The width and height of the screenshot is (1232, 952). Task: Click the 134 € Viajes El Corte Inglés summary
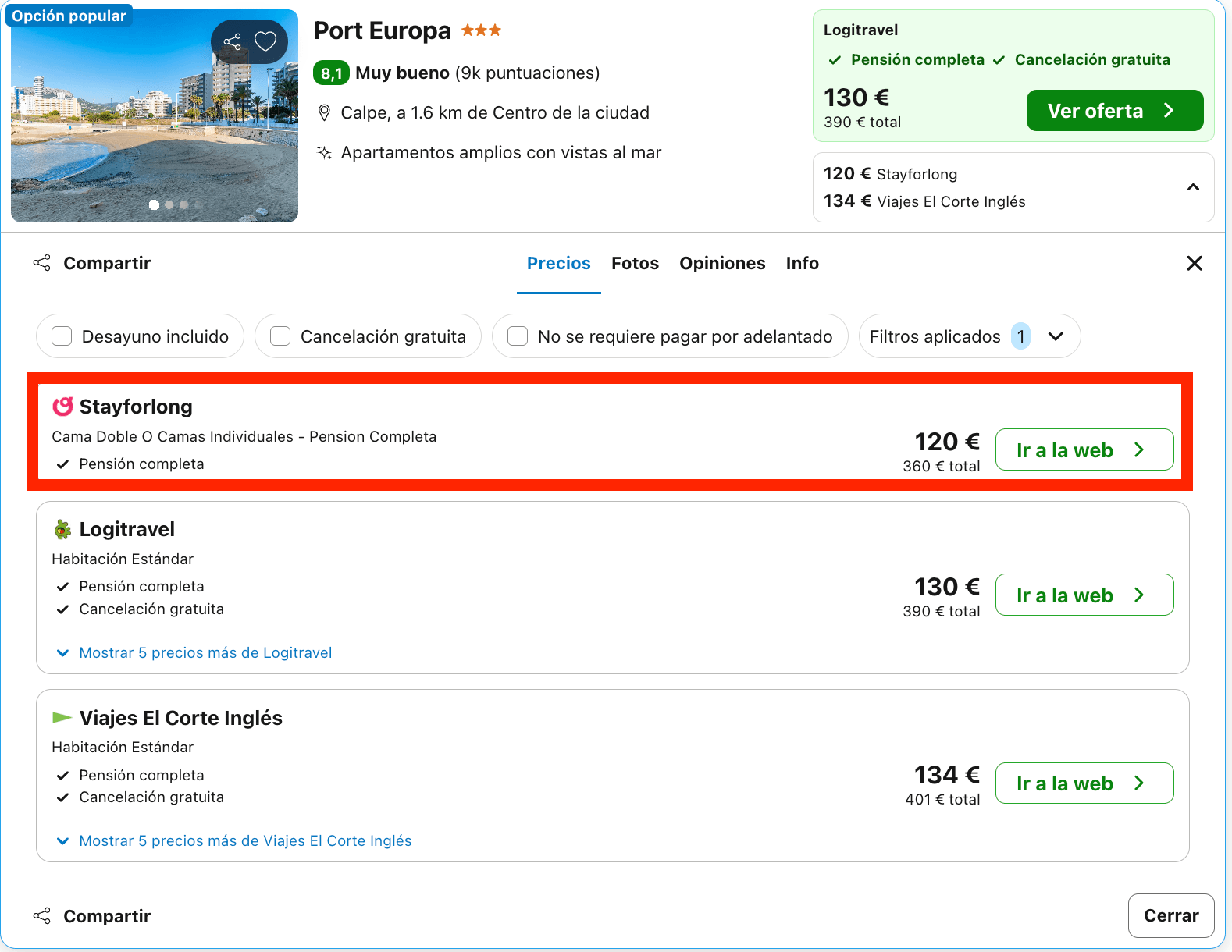tap(924, 201)
